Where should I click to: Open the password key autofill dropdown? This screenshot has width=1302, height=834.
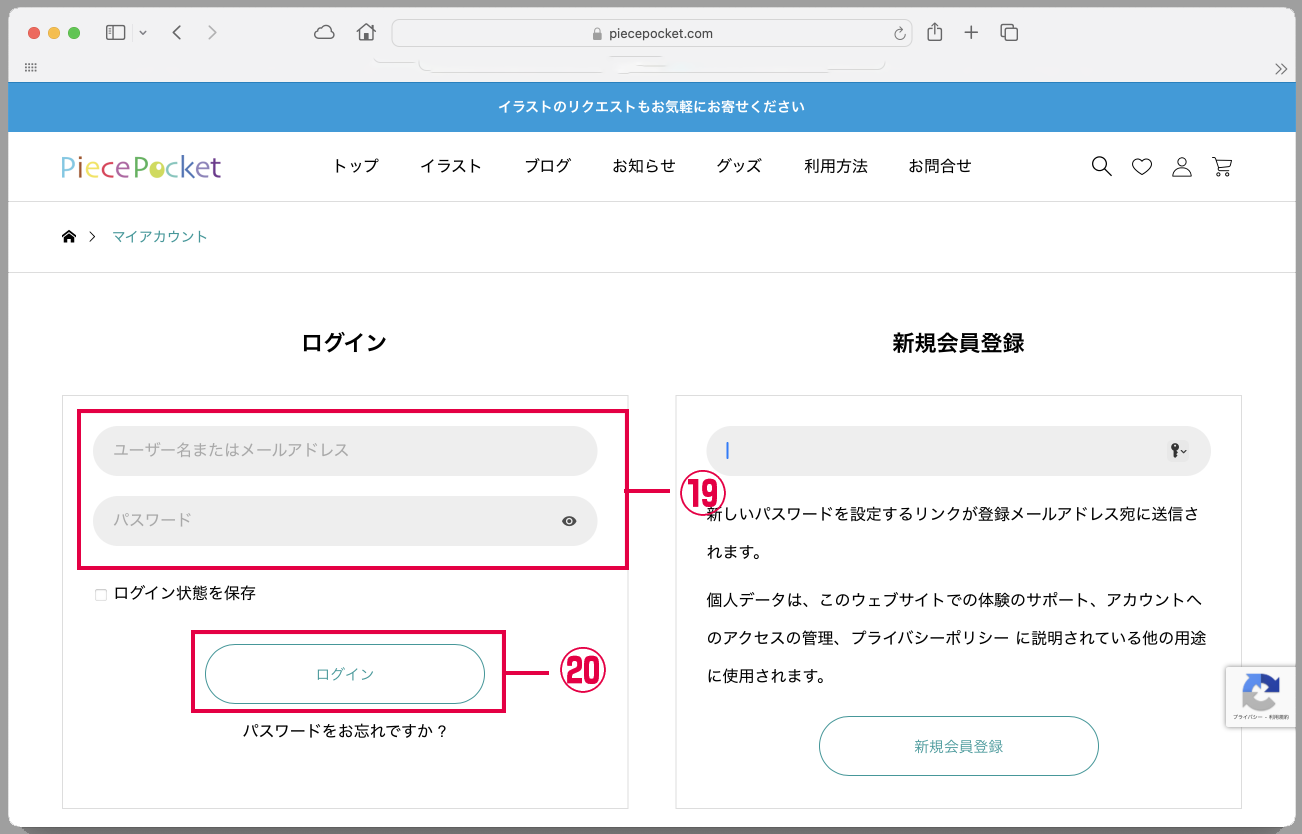click(x=1178, y=451)
